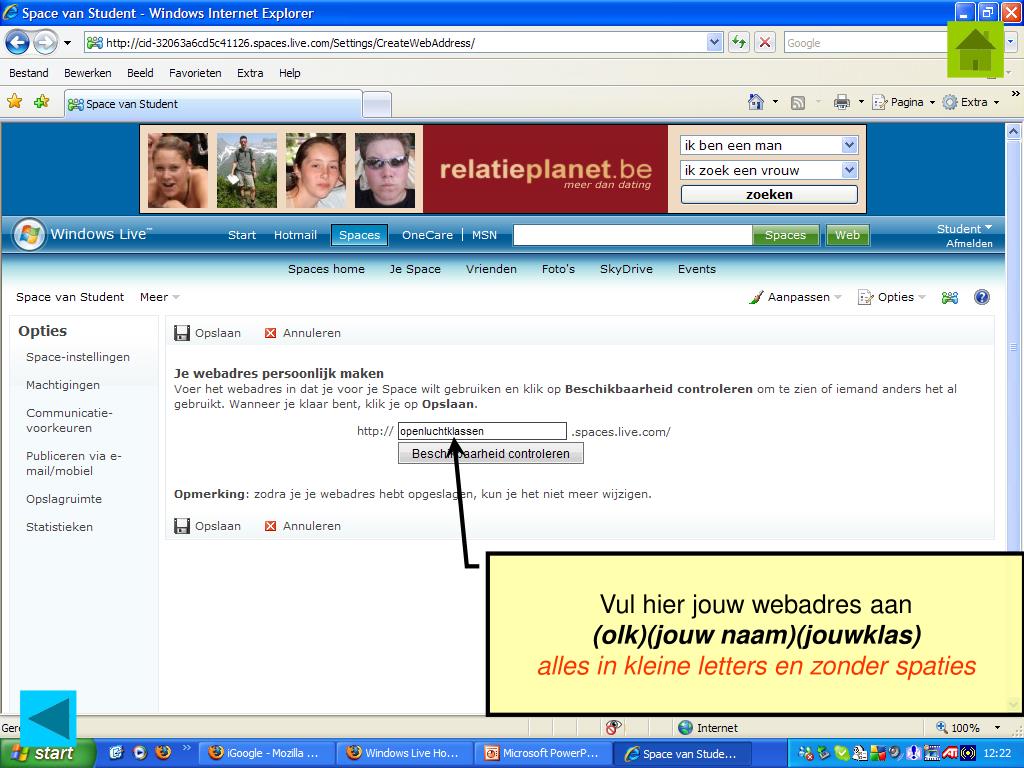Click the quick launch Internet Explorer icon
Screen dimensions: 1024x768
click(x=116, y=752)
